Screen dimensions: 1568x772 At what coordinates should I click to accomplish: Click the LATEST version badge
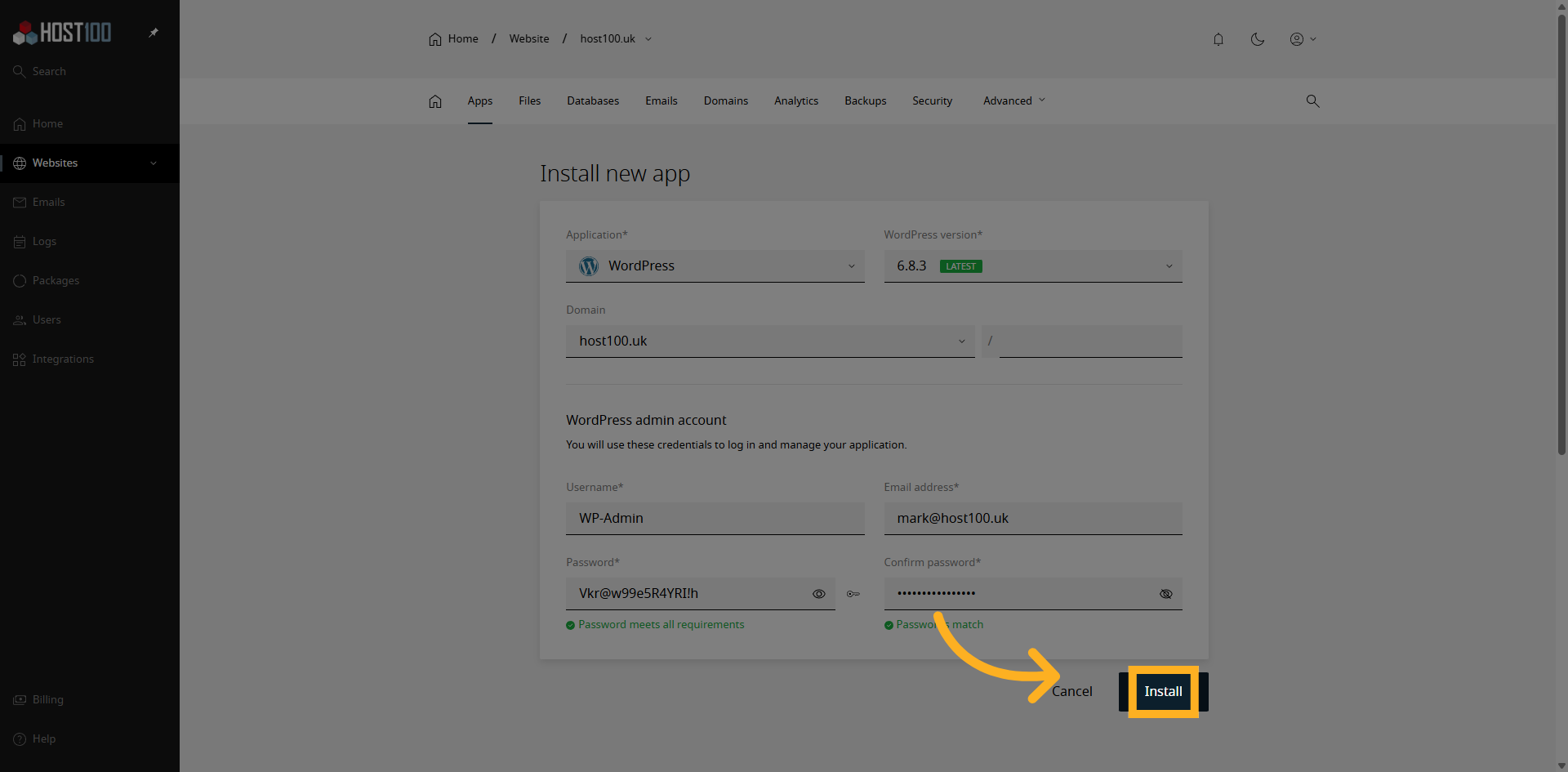960,266
